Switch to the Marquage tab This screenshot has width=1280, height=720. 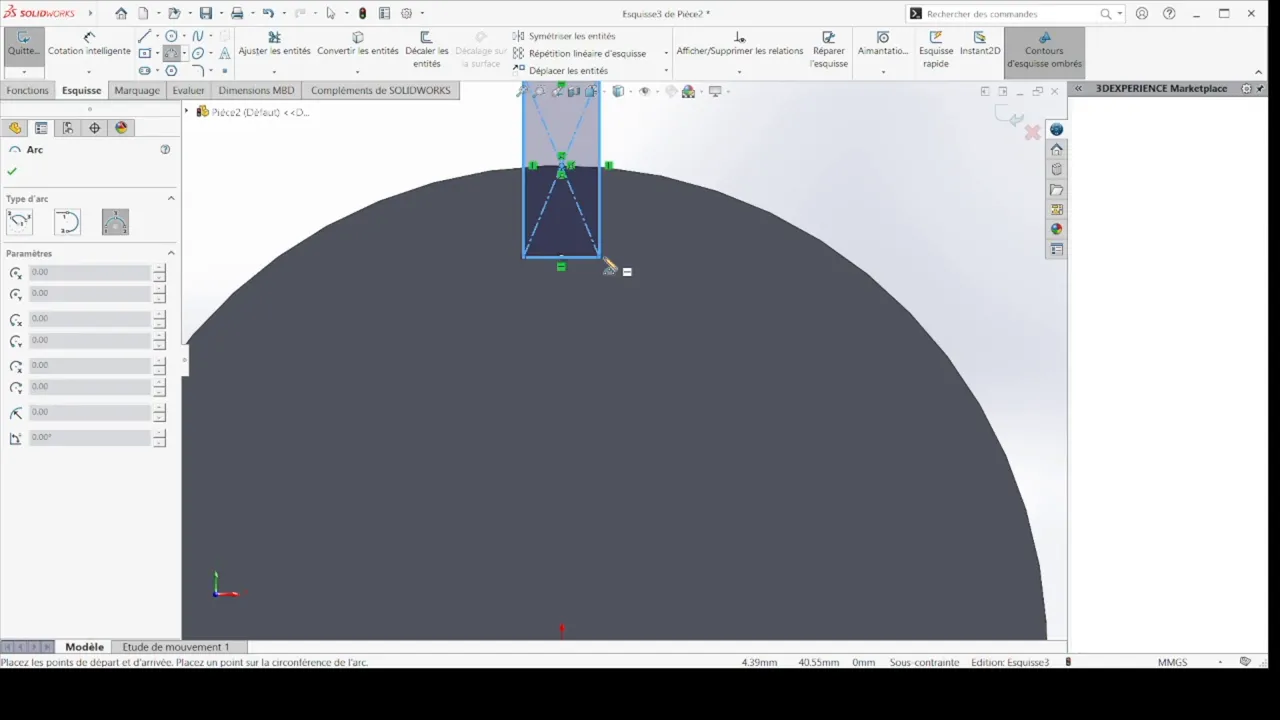tap(137, 90)
